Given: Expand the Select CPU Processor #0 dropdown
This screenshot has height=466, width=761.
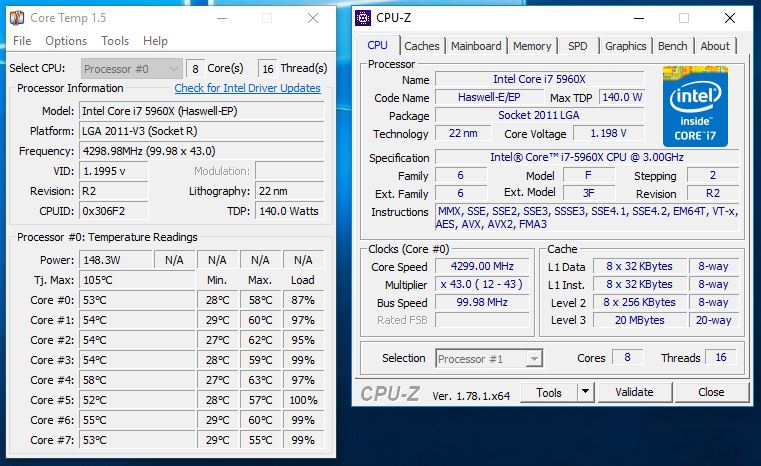Looking at the screenshot, I should (x=132, y=69).
